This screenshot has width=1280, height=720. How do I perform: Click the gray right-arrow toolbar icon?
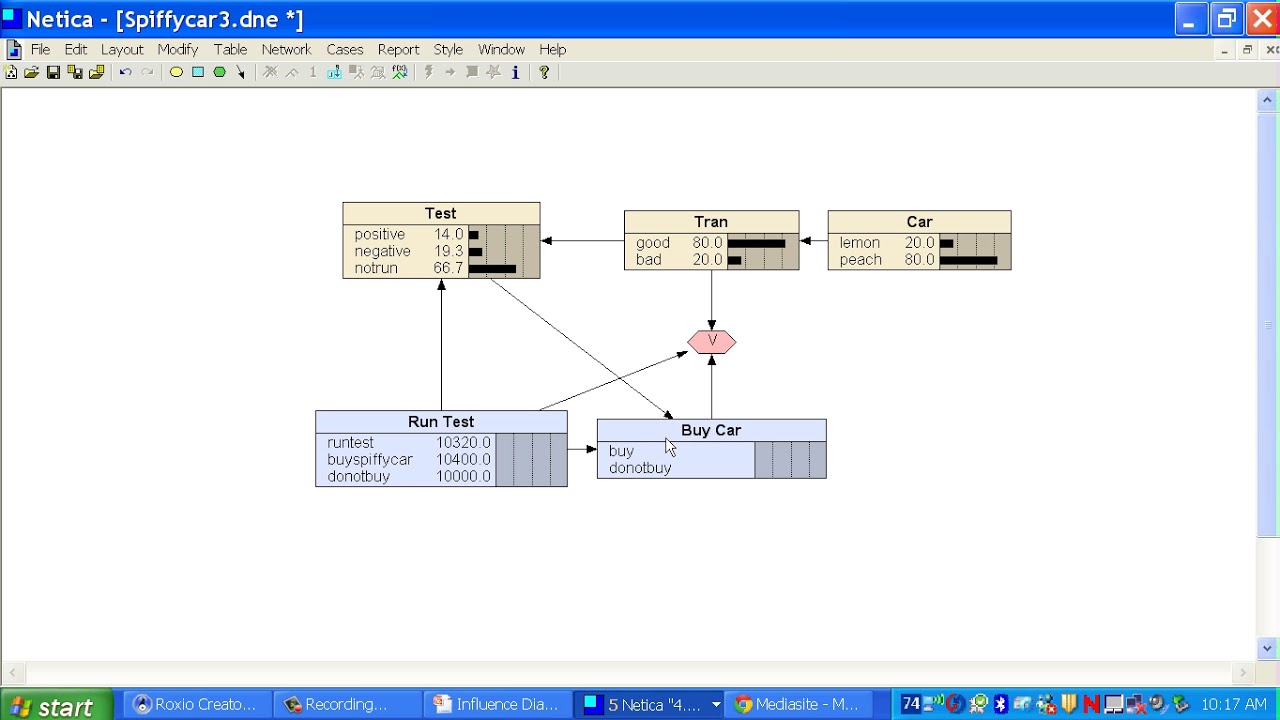450,72
